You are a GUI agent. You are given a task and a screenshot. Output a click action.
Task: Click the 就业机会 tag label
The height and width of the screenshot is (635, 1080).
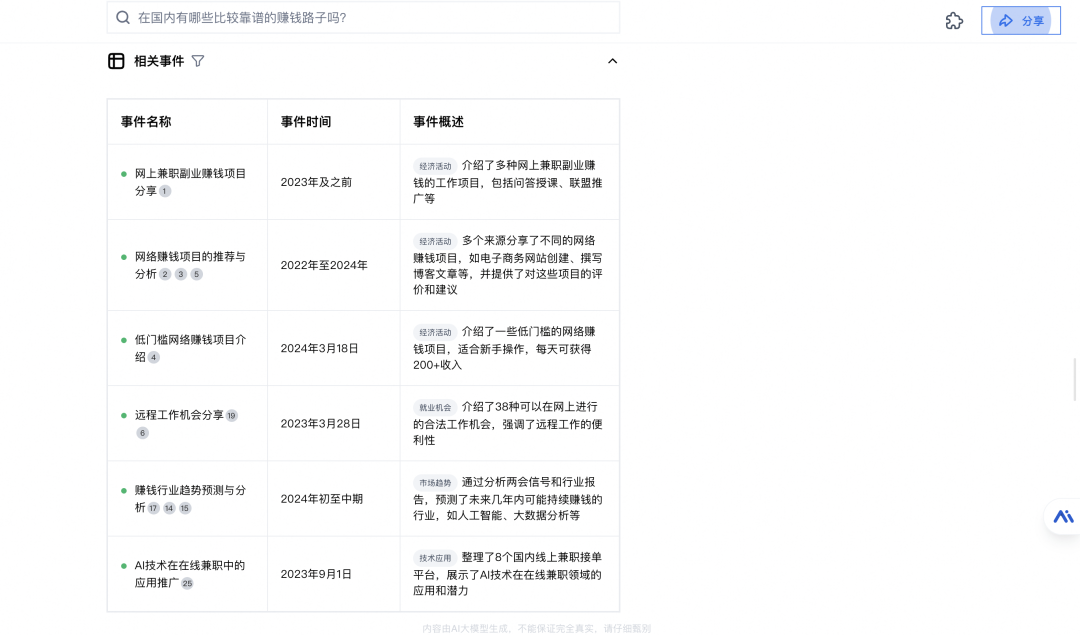click(x=435, y=408)
